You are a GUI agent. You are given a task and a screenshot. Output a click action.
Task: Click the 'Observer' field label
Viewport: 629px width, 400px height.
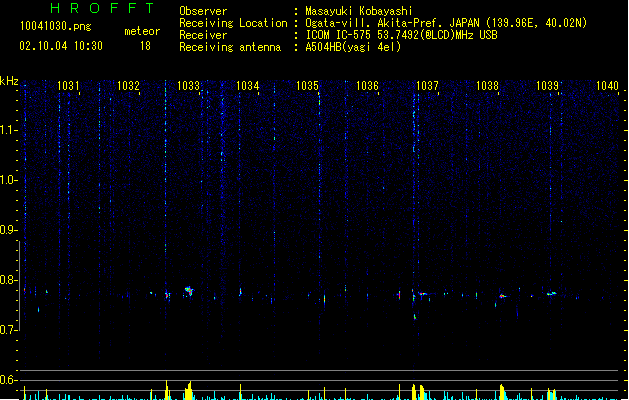(203, 11)
